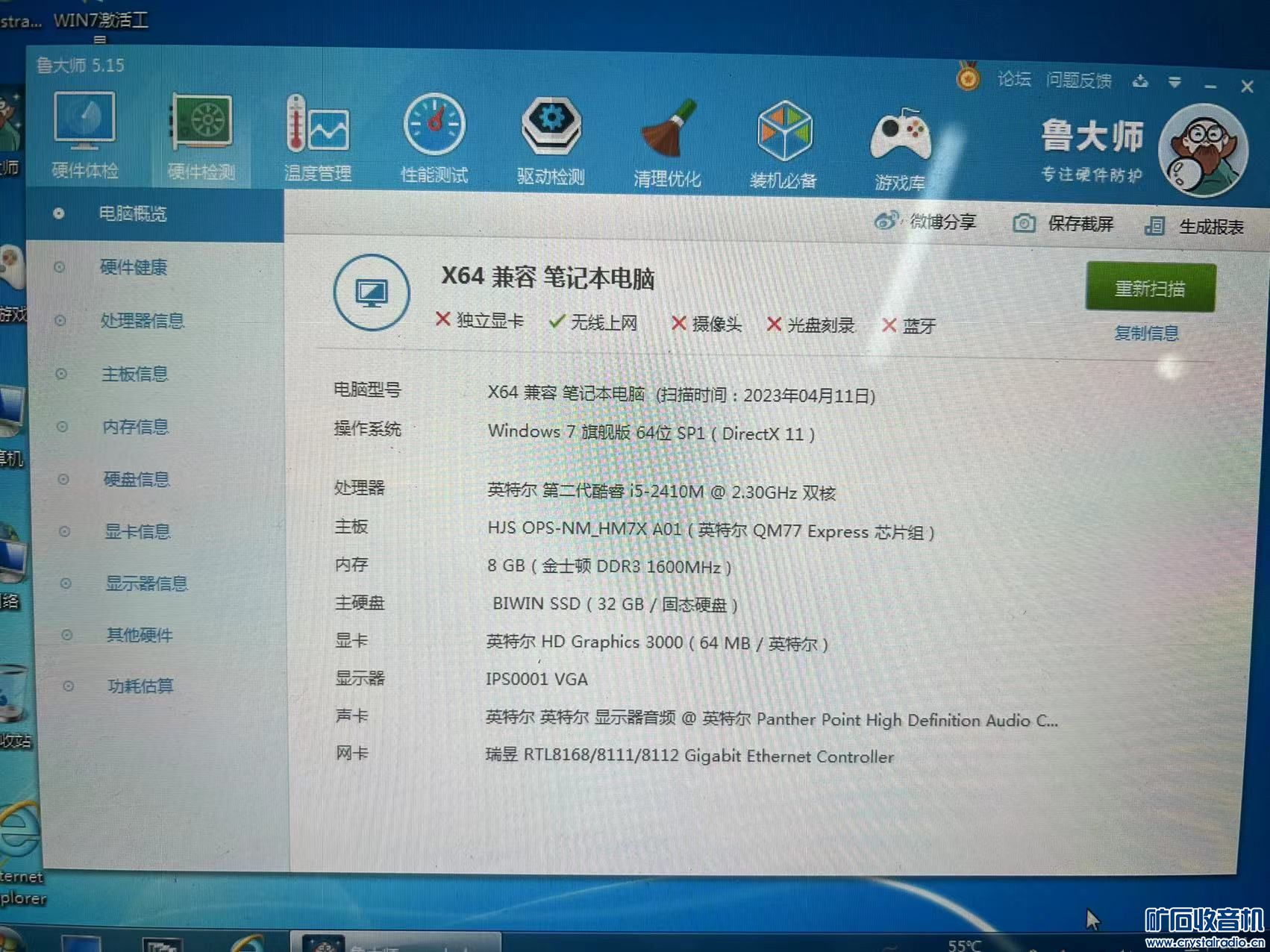Open the 论坛 forum link
This screenshot has width=1270, height=952.
point(1014,78)
